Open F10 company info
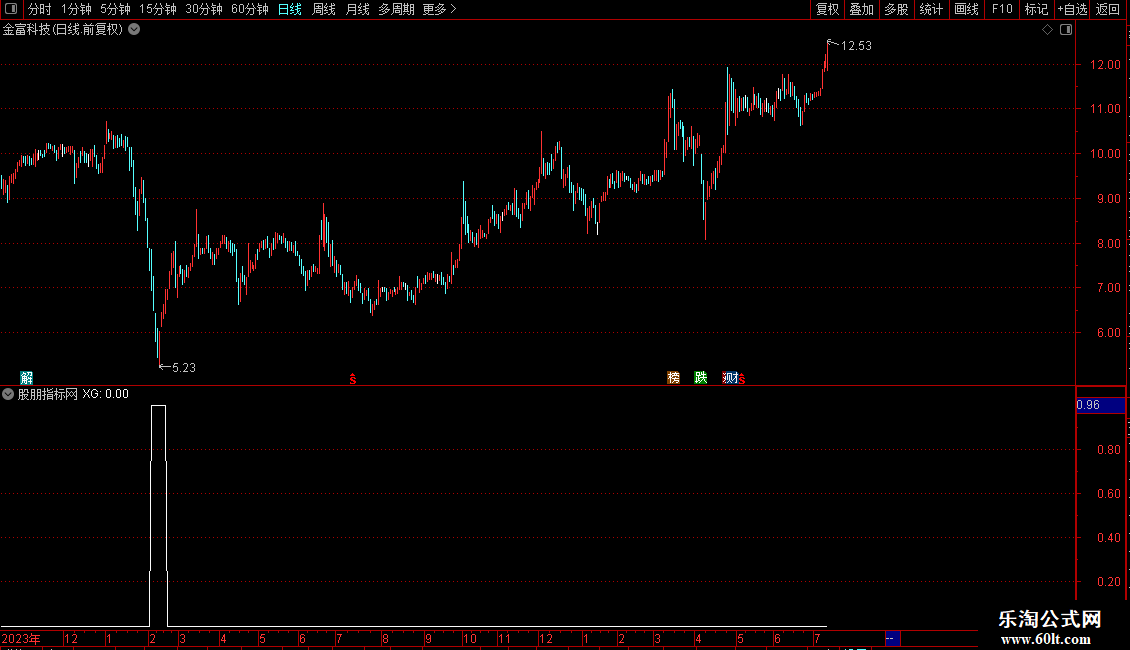 (1002, 9)
